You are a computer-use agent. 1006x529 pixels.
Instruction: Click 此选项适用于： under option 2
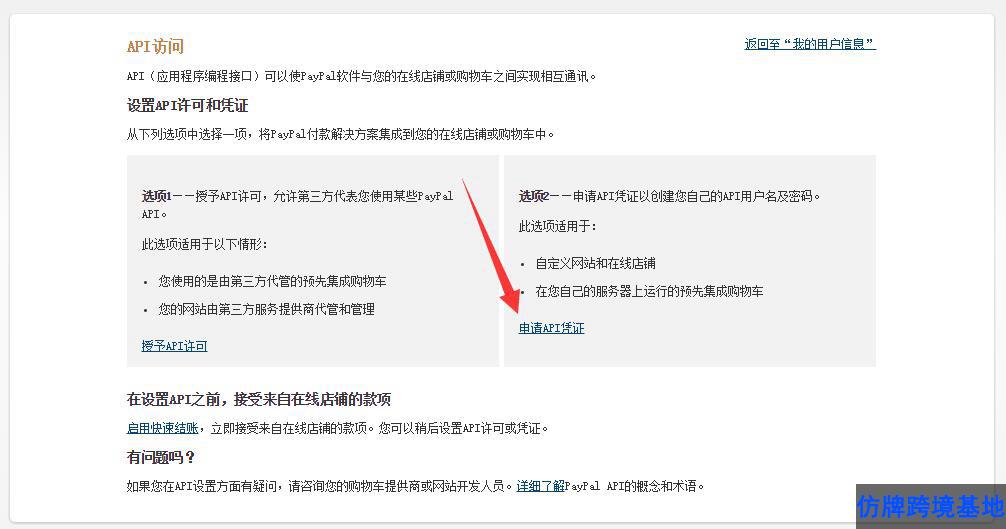coord(558,226)
